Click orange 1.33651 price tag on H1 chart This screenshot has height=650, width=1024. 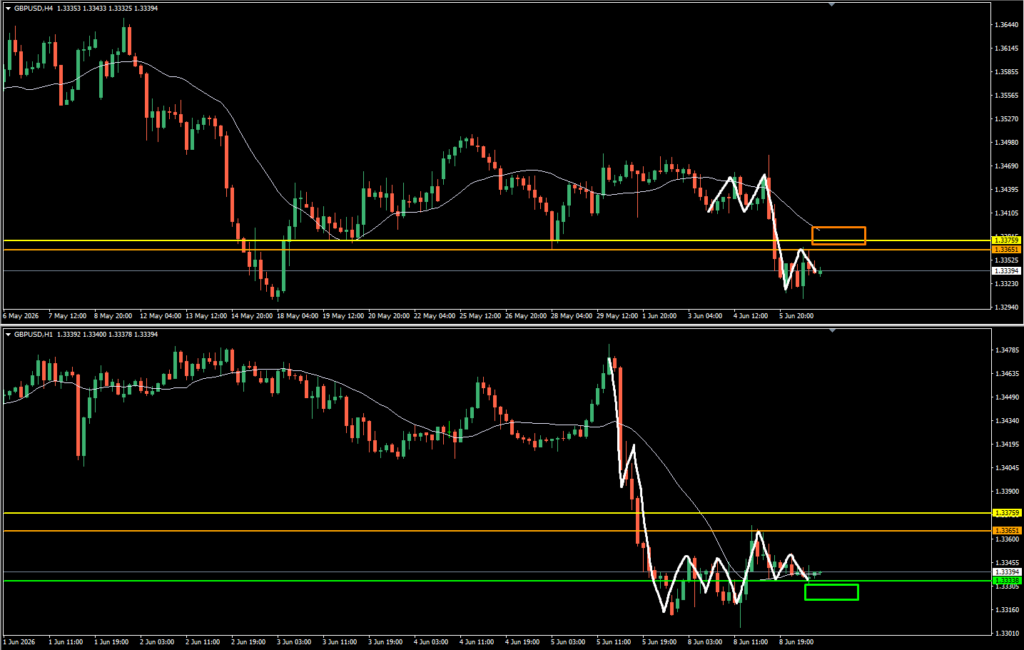coord(1006,530)
